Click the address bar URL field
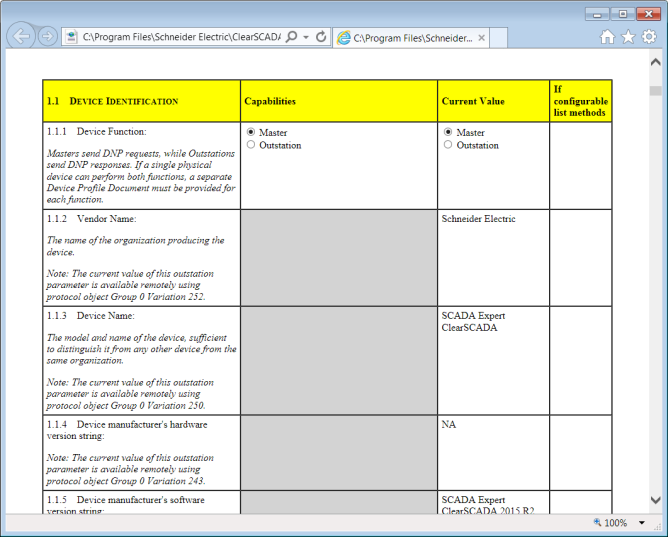This screenshot has height=537, width=668. tap(180, 37)
